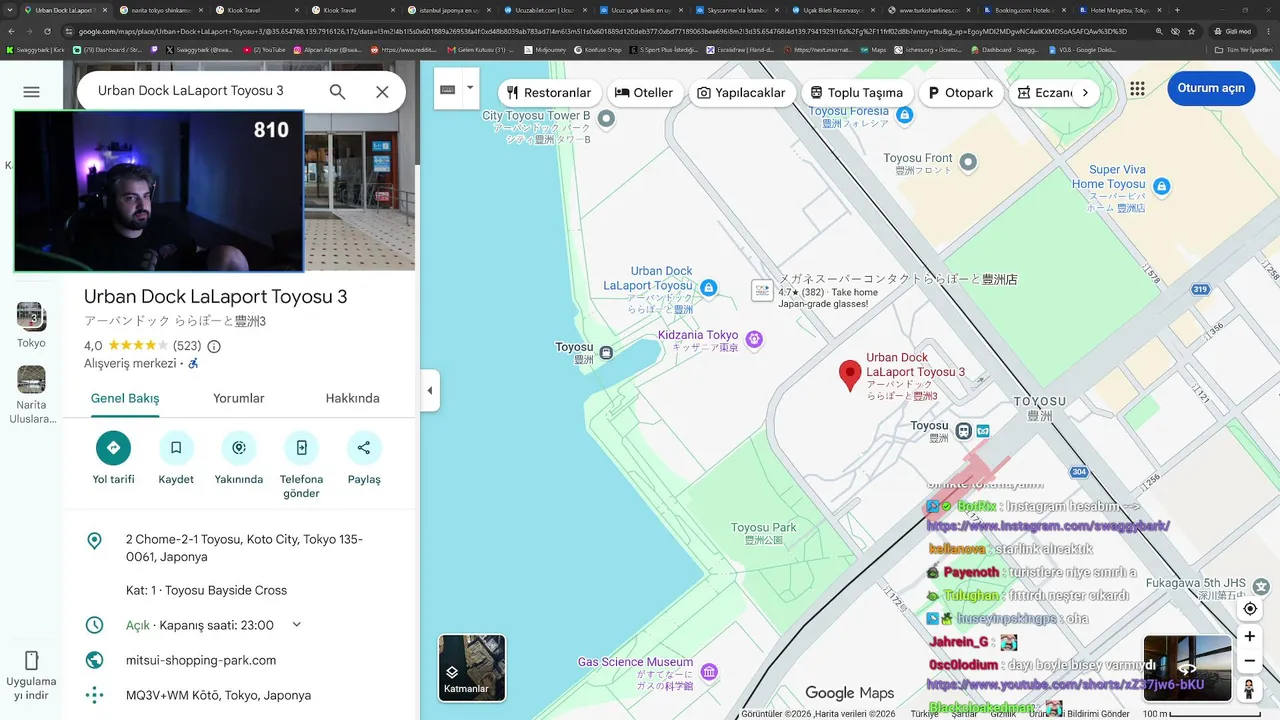Click the City Toyosu Tower B marker

606,118
